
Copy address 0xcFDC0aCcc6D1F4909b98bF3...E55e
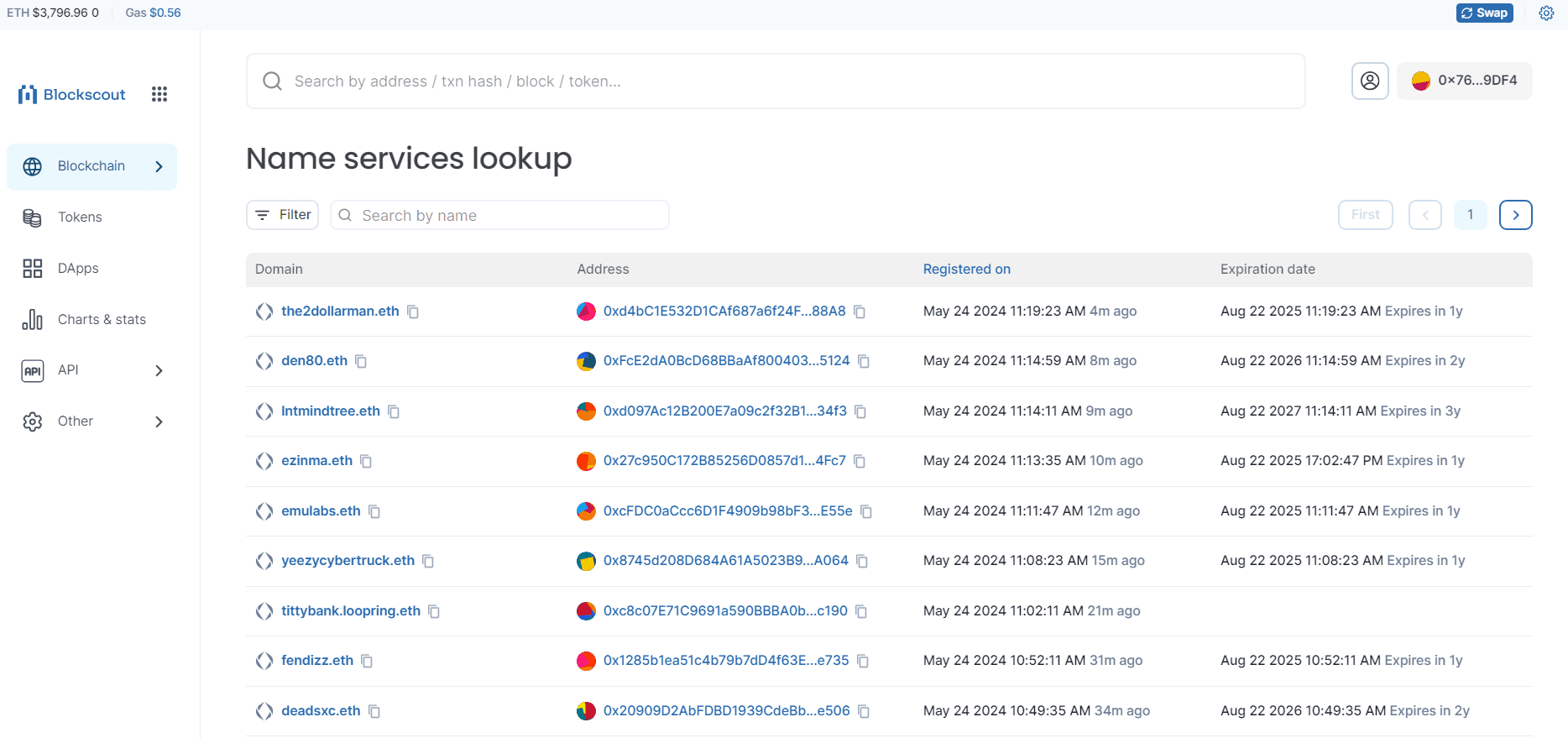[x=866, y=511]
